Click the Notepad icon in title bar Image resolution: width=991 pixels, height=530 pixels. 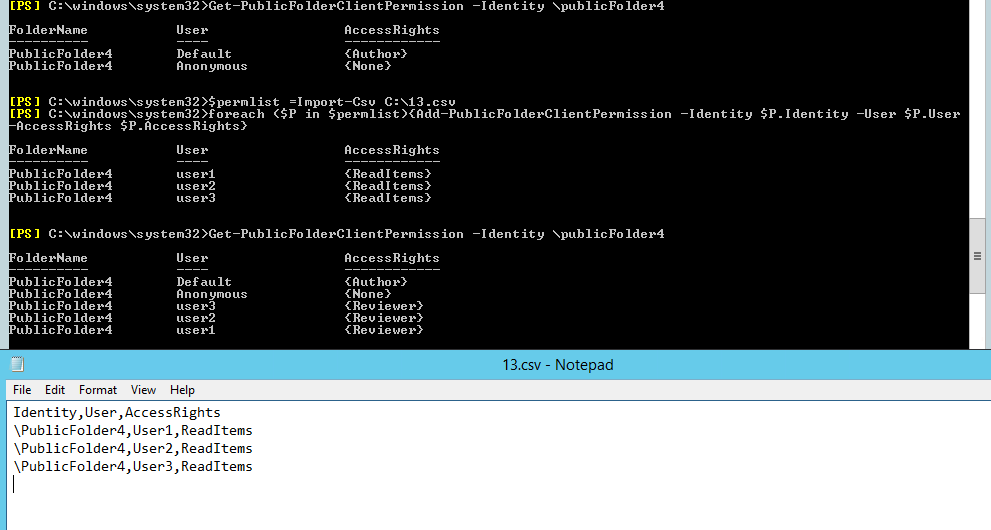click(x=18, y=364)
